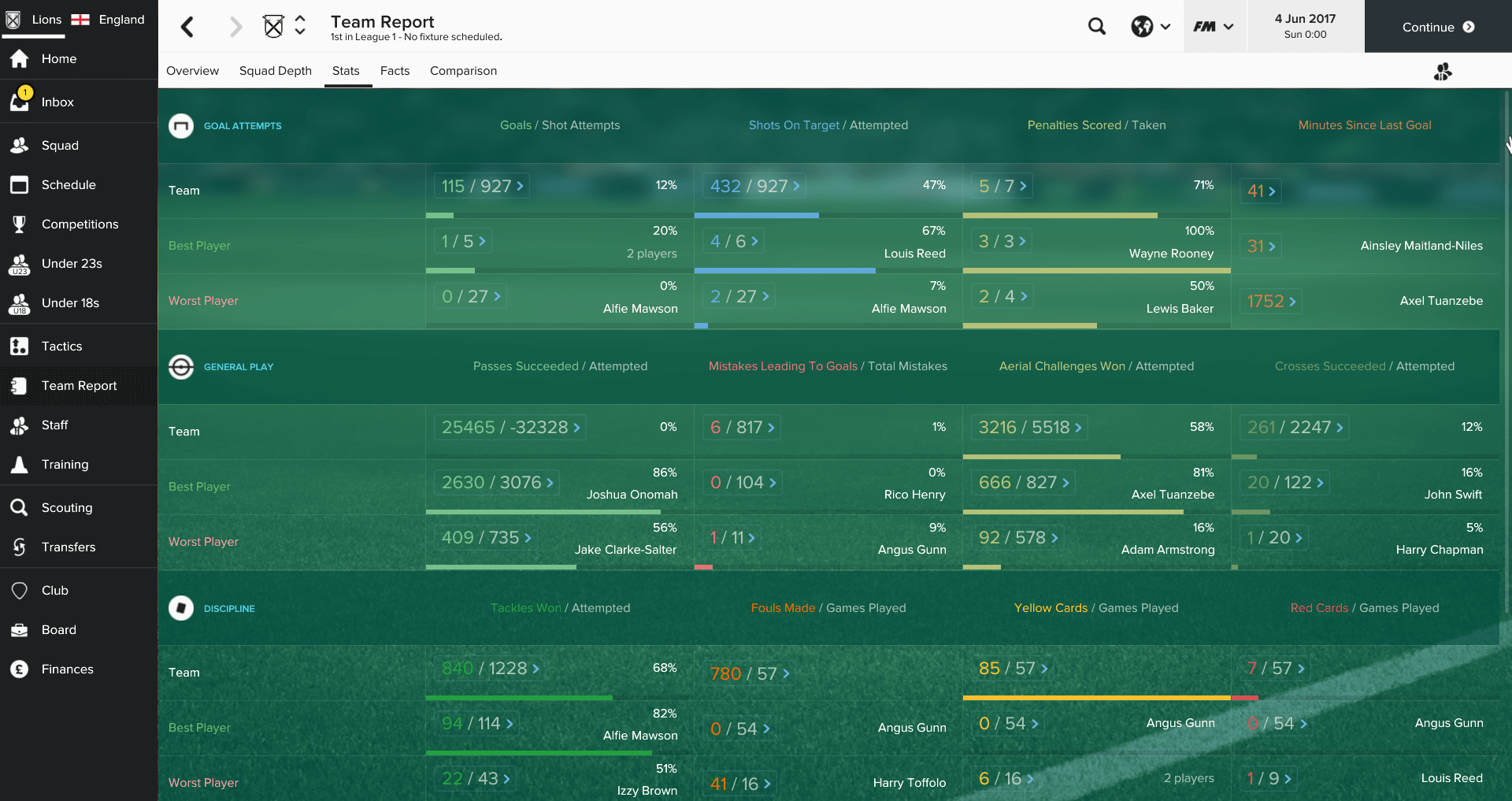Open team red cards 7 / 57

coord(1275,668)
